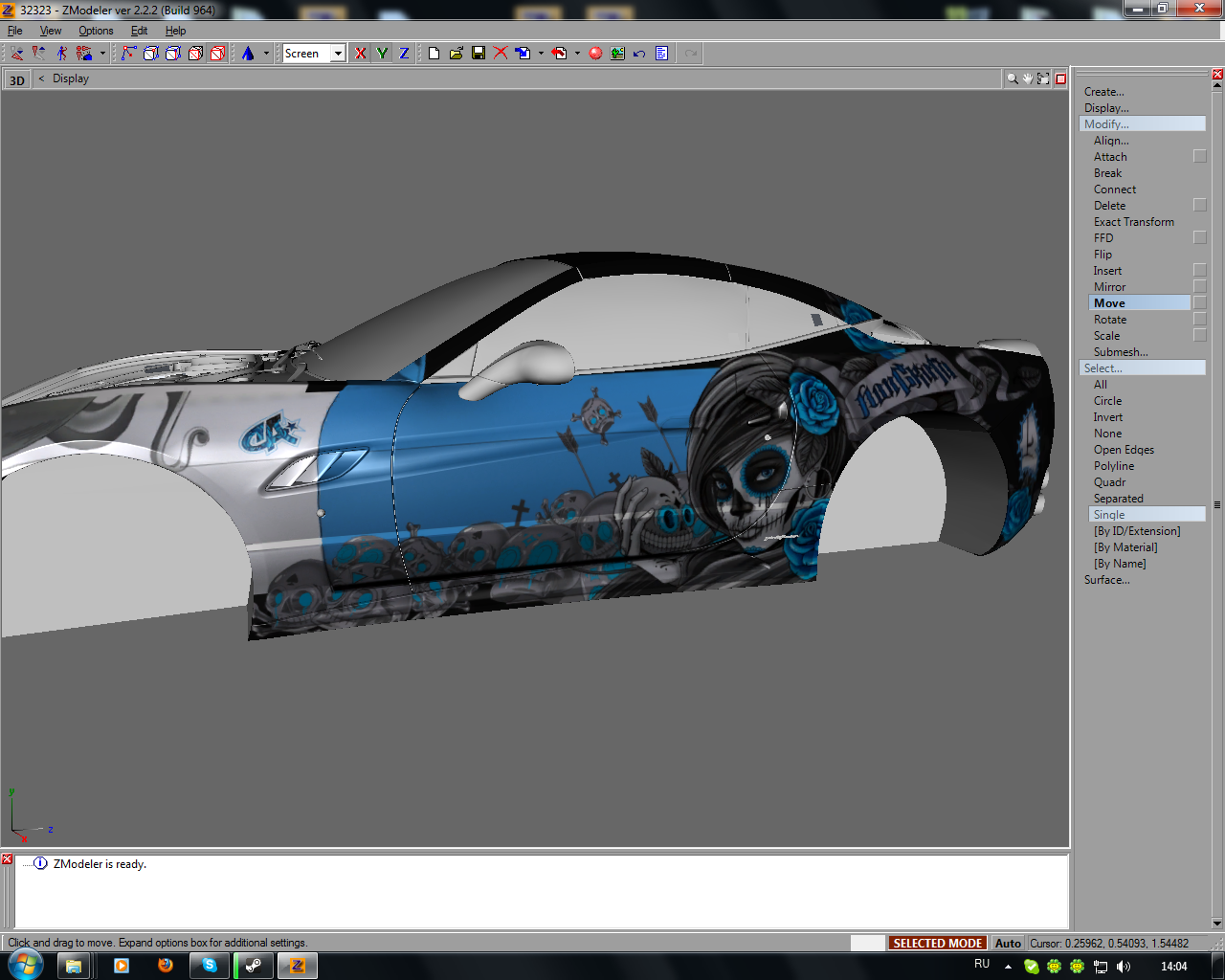
Task: Tick the options box next to Insert
Action: pyautogui.click(x=1200, y=270)
